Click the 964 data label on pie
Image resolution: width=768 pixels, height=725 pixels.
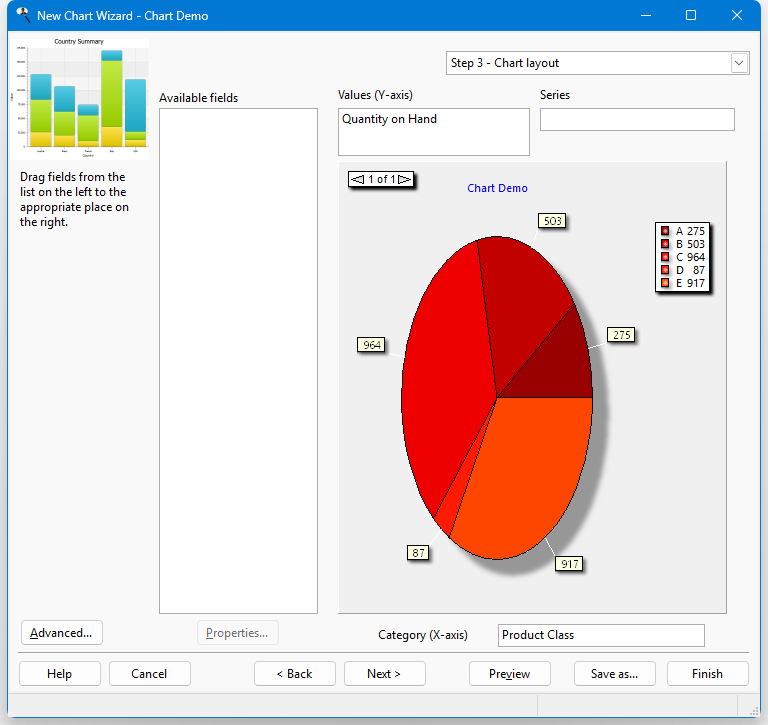click(372, 345)
